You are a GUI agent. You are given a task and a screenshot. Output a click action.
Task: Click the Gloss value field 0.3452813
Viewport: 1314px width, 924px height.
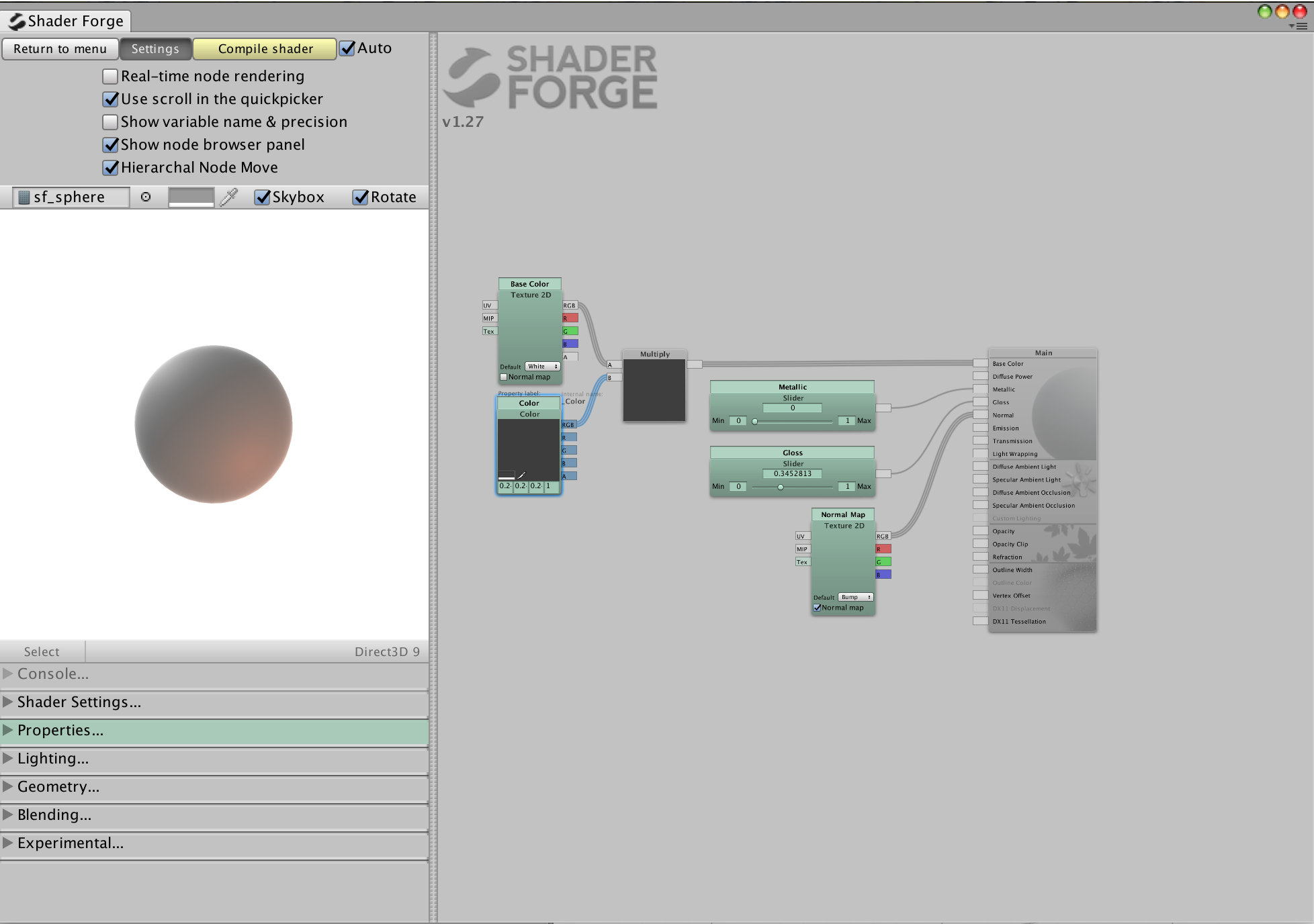point(793,473)
